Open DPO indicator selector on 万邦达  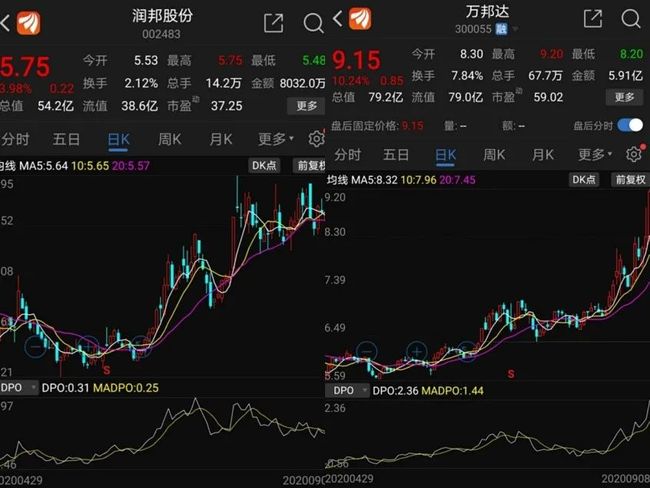(348, 391)
